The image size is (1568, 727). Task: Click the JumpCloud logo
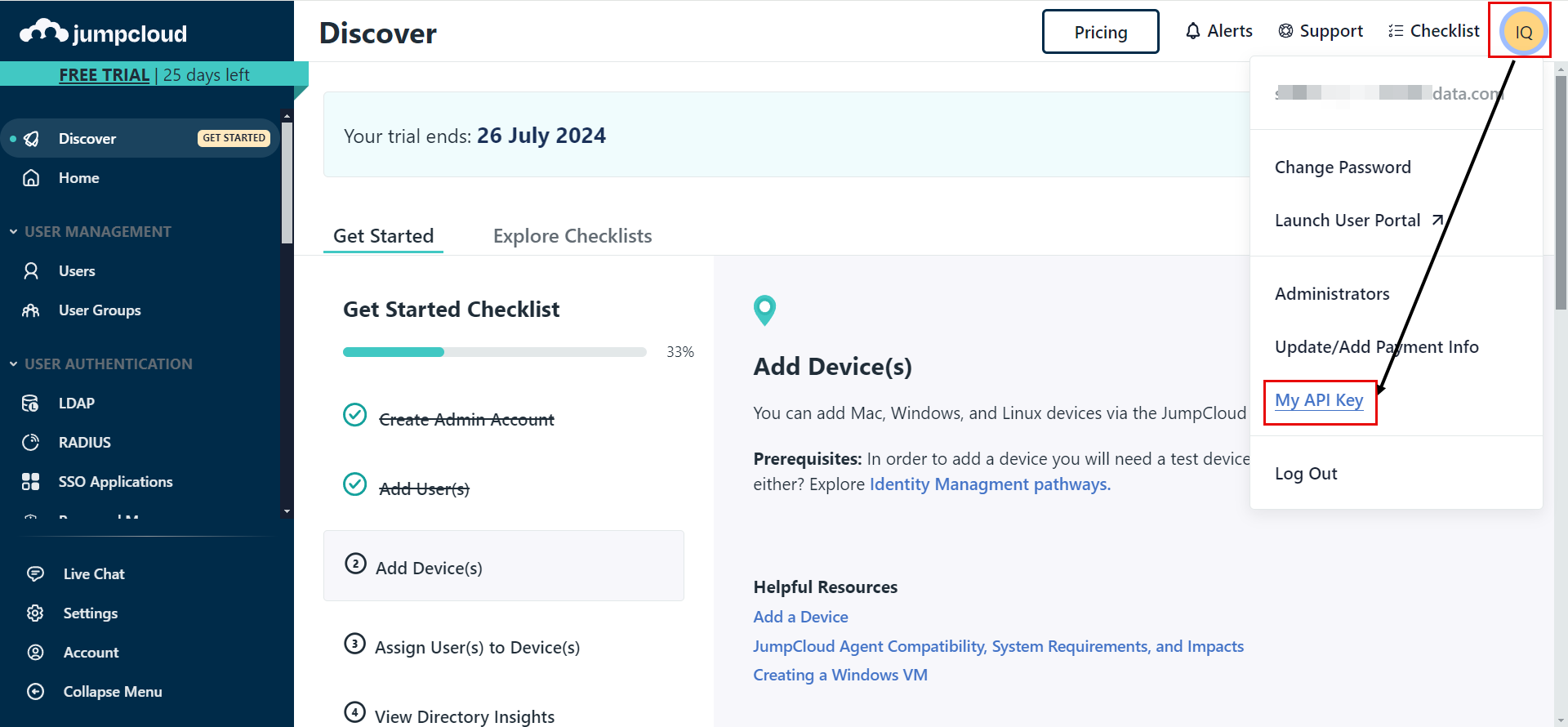coord(104,33)
